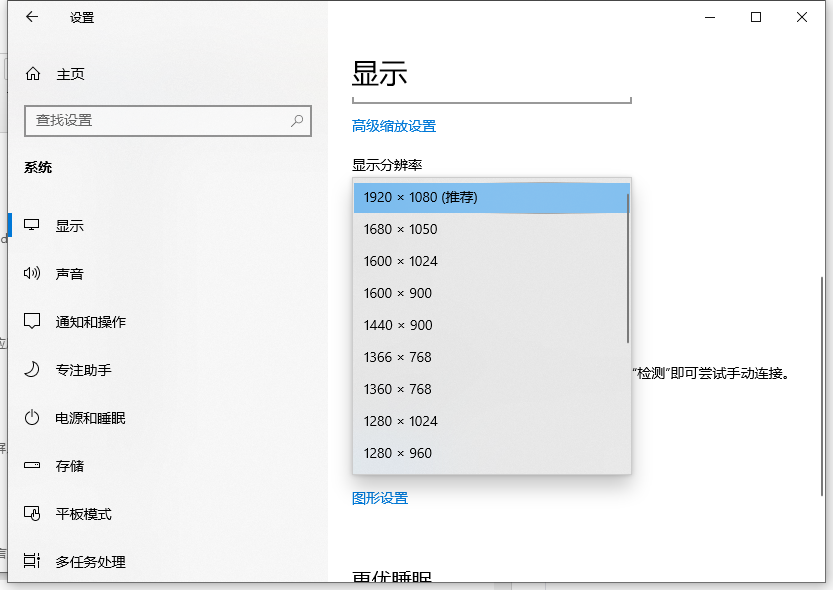Click the Home (主页) house icon
This screenshot has height=590, width=833.
33,74
